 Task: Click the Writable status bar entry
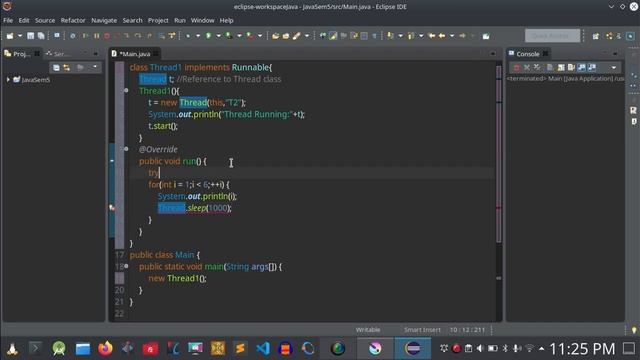tap(368, 329)
